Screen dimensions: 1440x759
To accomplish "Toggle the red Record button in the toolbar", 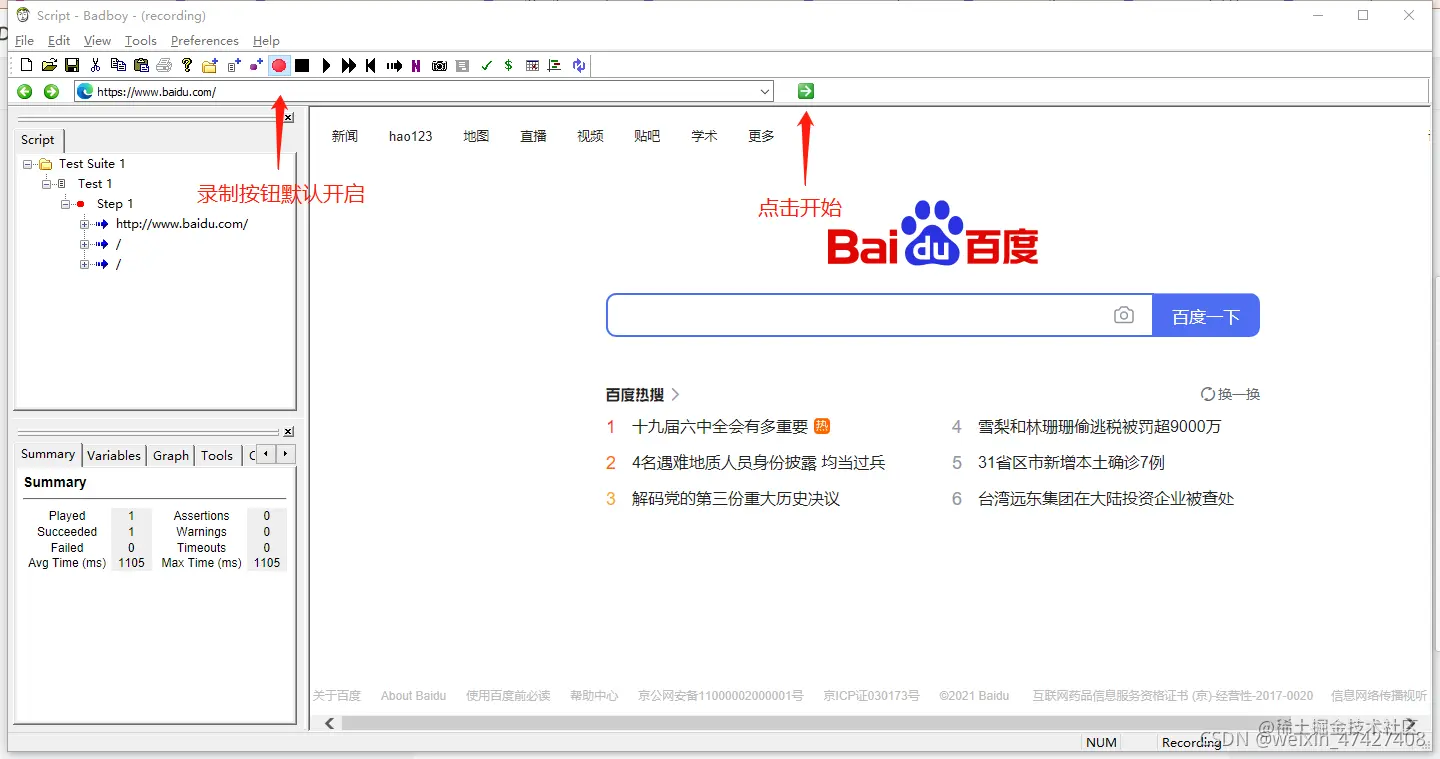I will 279,65.
